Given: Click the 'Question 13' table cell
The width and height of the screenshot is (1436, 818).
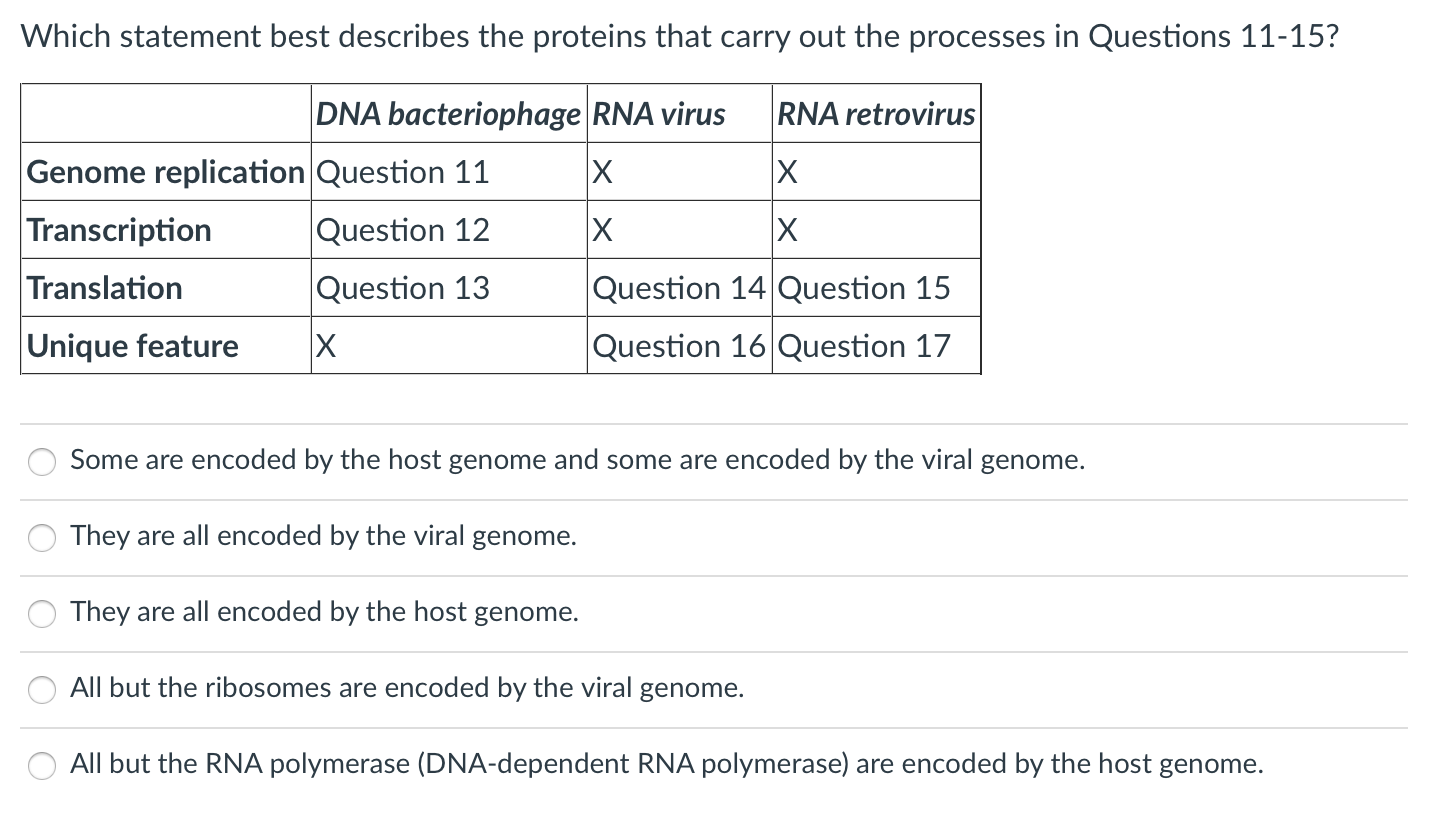Looking at the screenshot, I should click(x=449, y=288).
